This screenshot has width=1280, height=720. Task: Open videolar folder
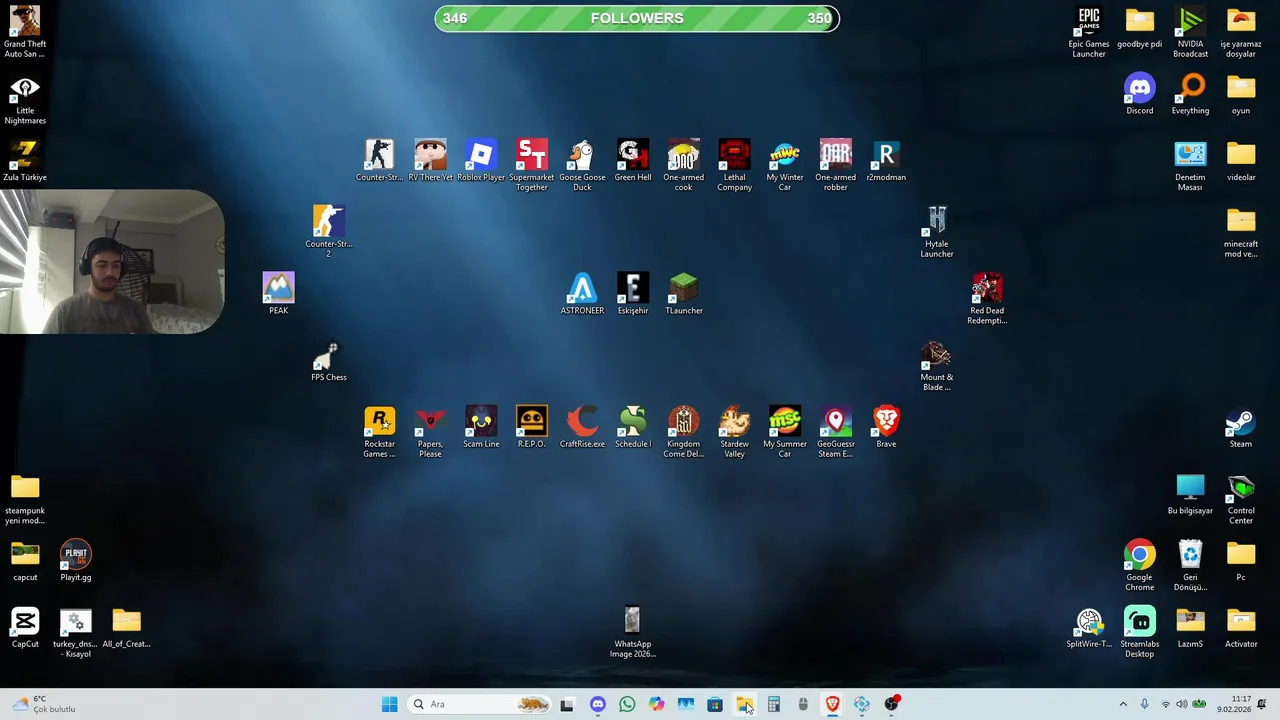point(1241,160)
